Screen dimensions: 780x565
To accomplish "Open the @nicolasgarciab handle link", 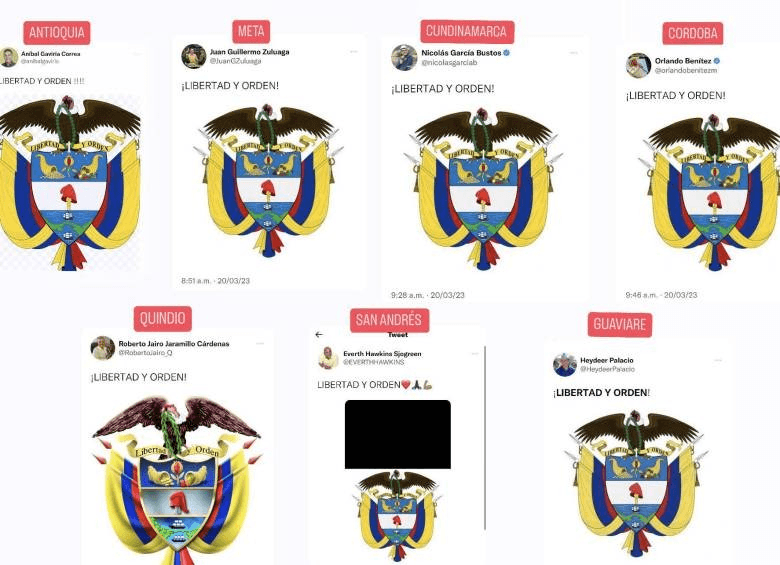I will [449, 63].
